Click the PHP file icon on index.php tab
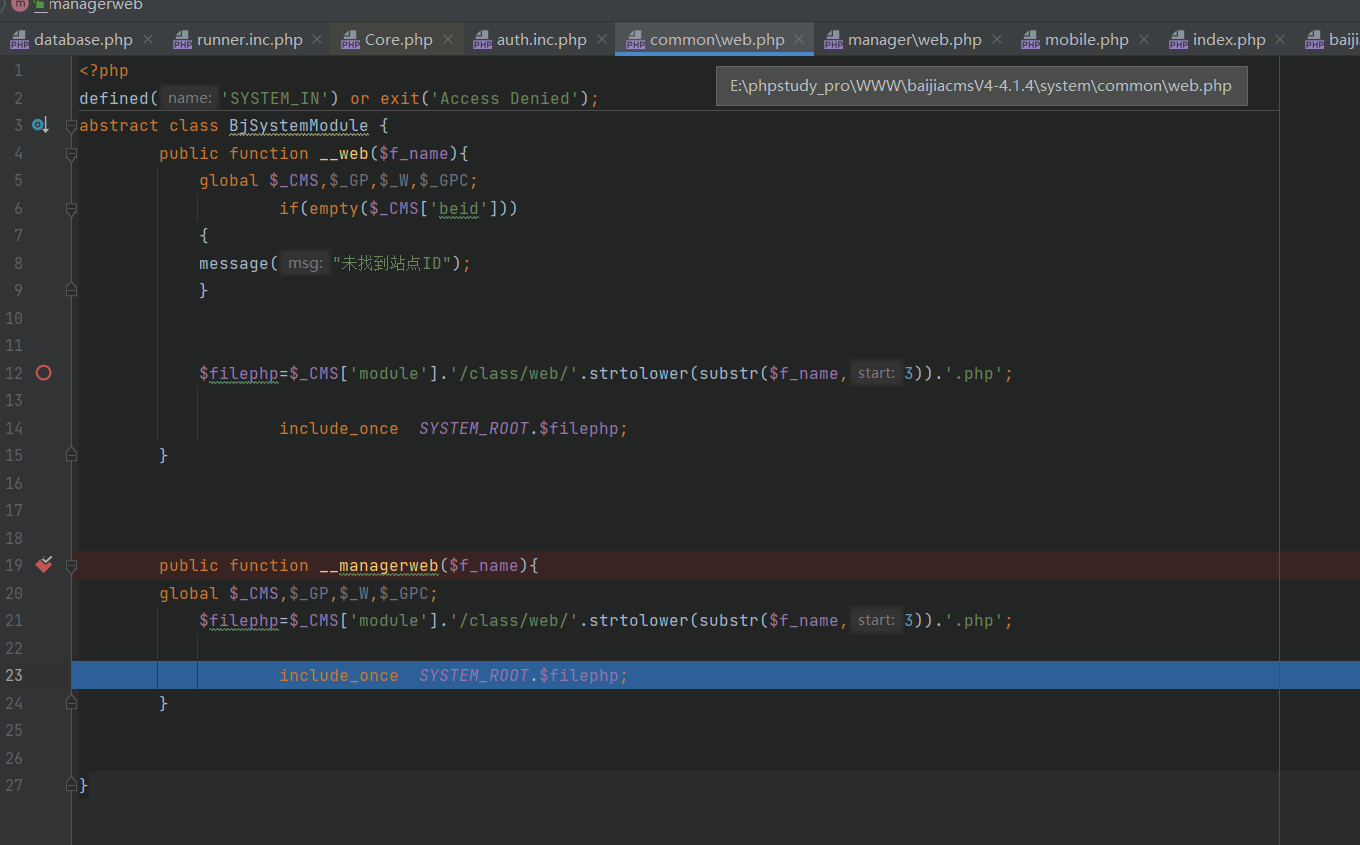Viewport: 1360px width, 845px height. 1178,40
